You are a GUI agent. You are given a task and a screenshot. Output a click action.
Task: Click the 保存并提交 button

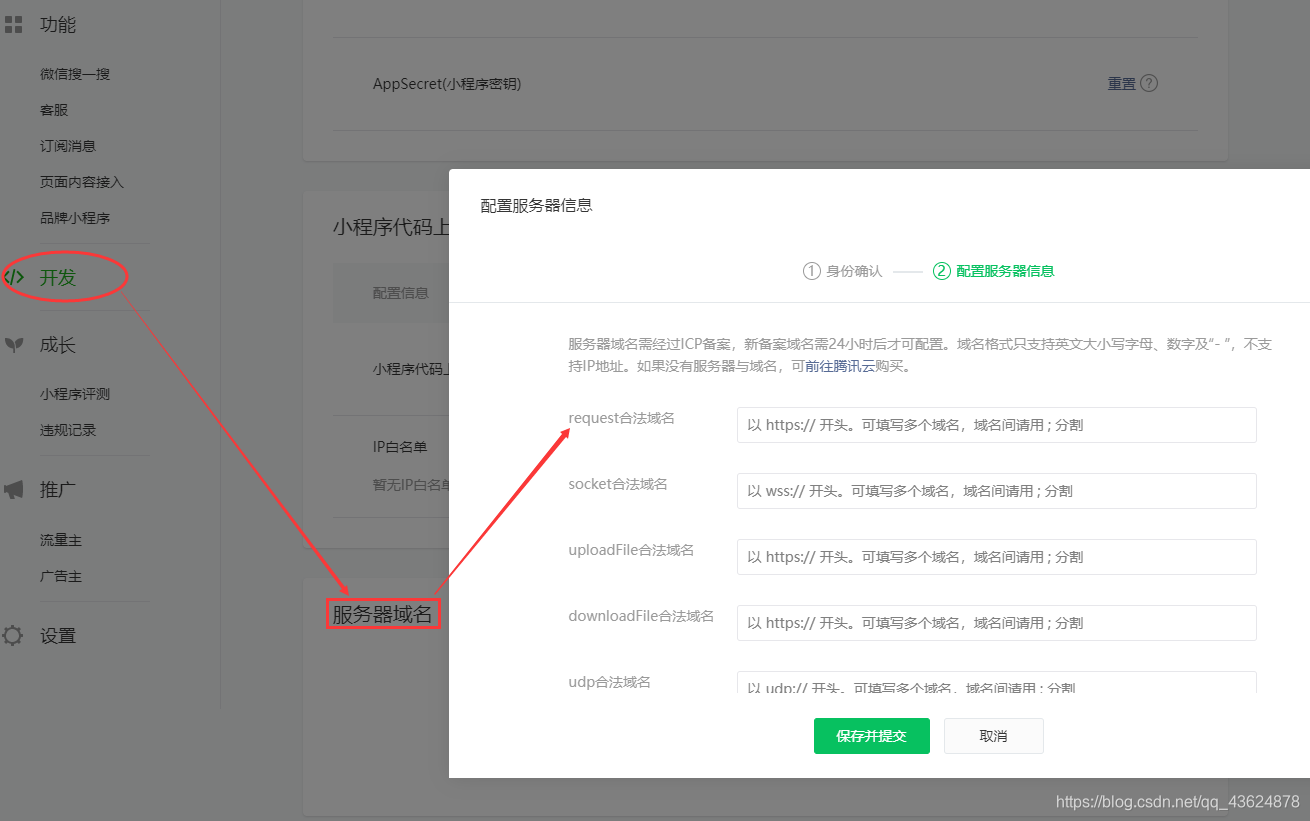tap(871, 735)
